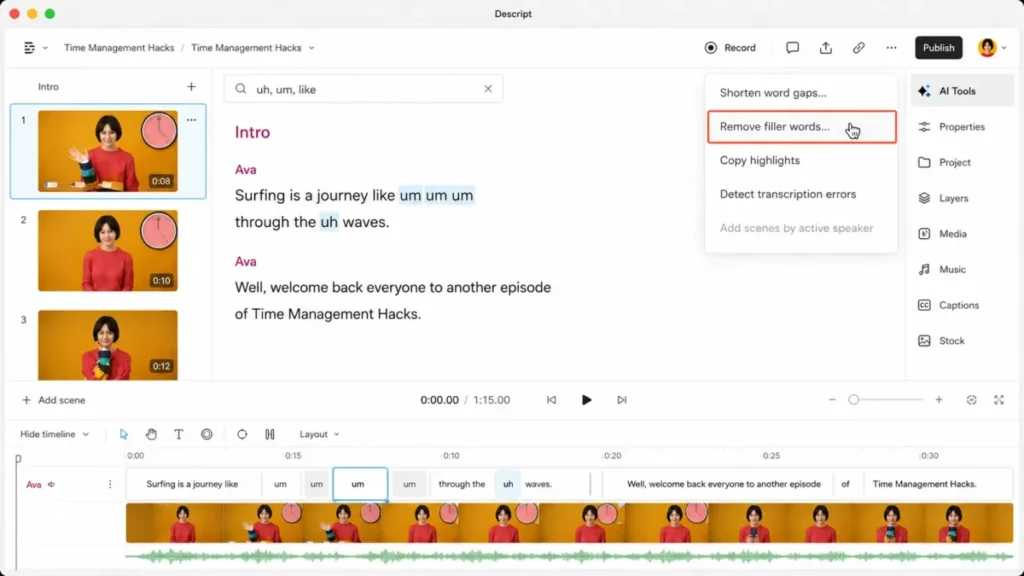
Task: Click highlighted uh word in transcript
Action: click(329, 222)
